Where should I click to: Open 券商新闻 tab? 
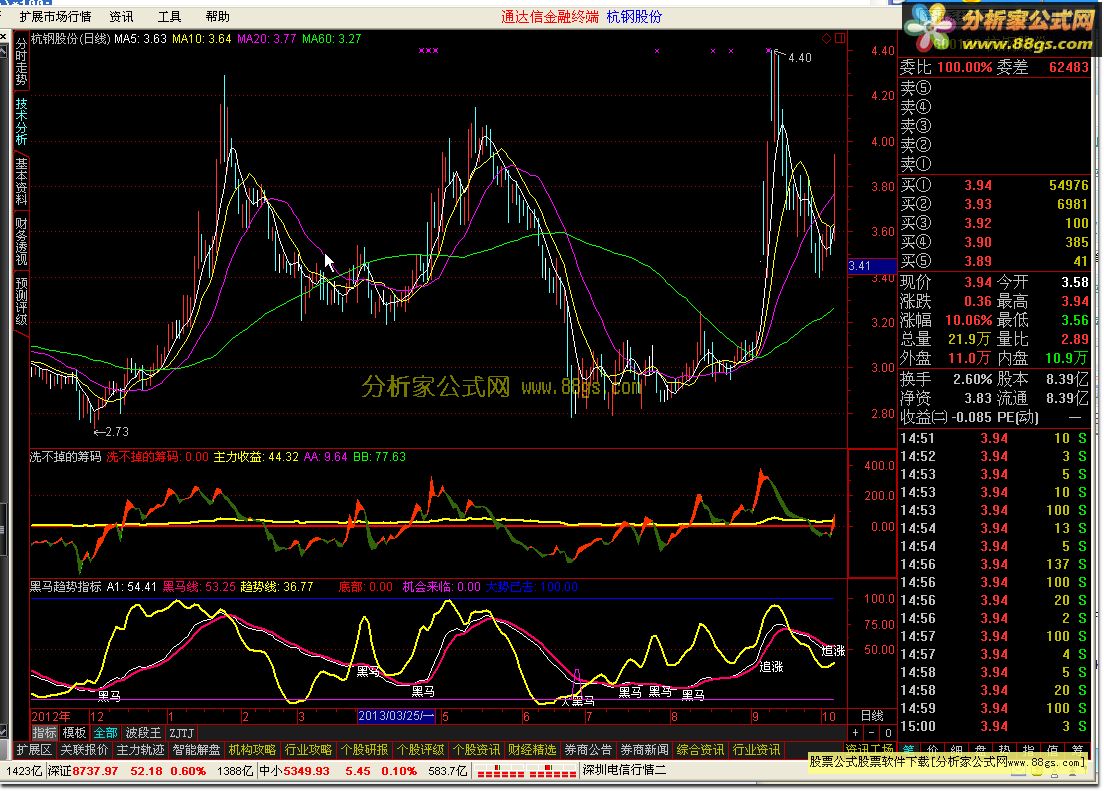[x=644, y=750]
